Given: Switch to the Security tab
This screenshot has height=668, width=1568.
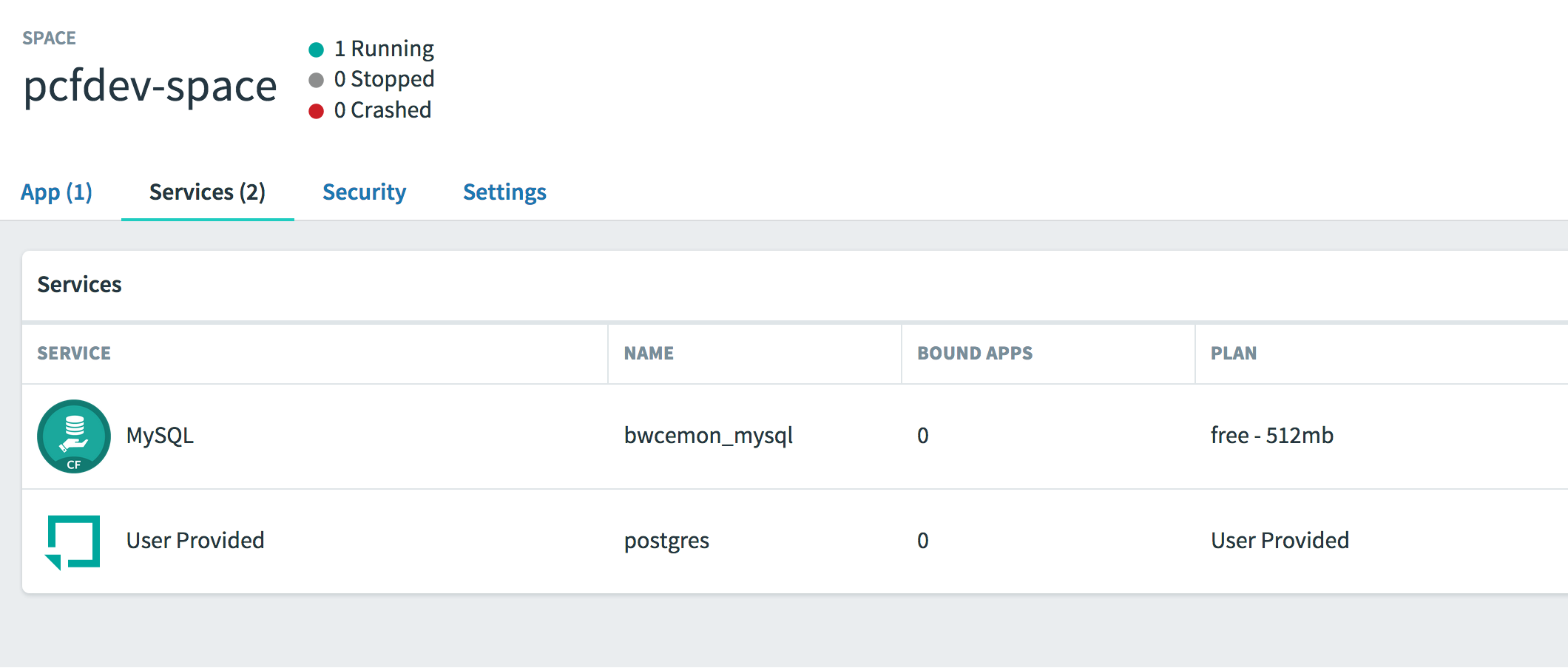Looking at the screenshot, I should tap(364, 192).
